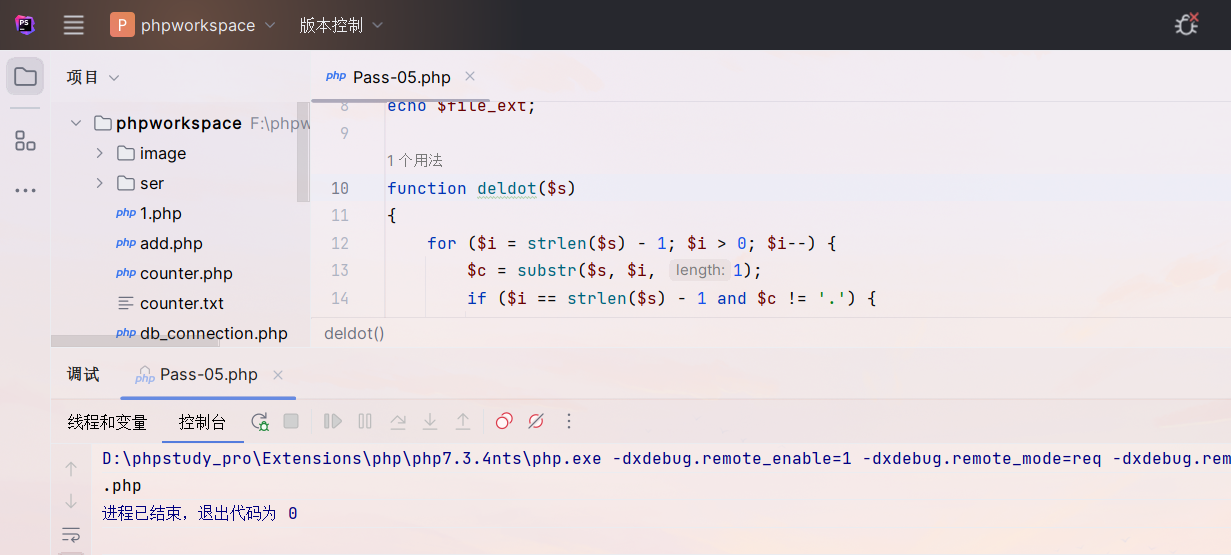Pause the program
The image size is (1231, 555).
(365, 422)
